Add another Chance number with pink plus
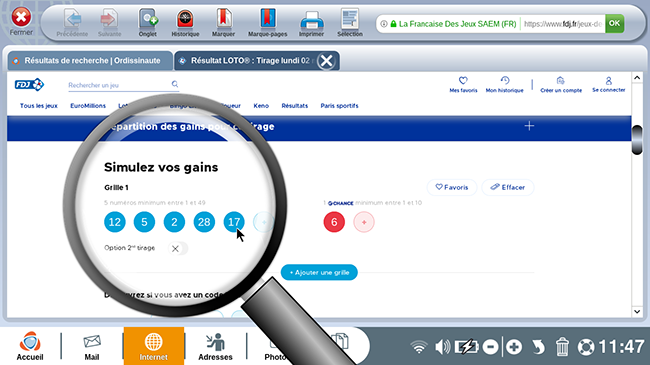The width and height of the screenshot is (650, 365). 364,222
